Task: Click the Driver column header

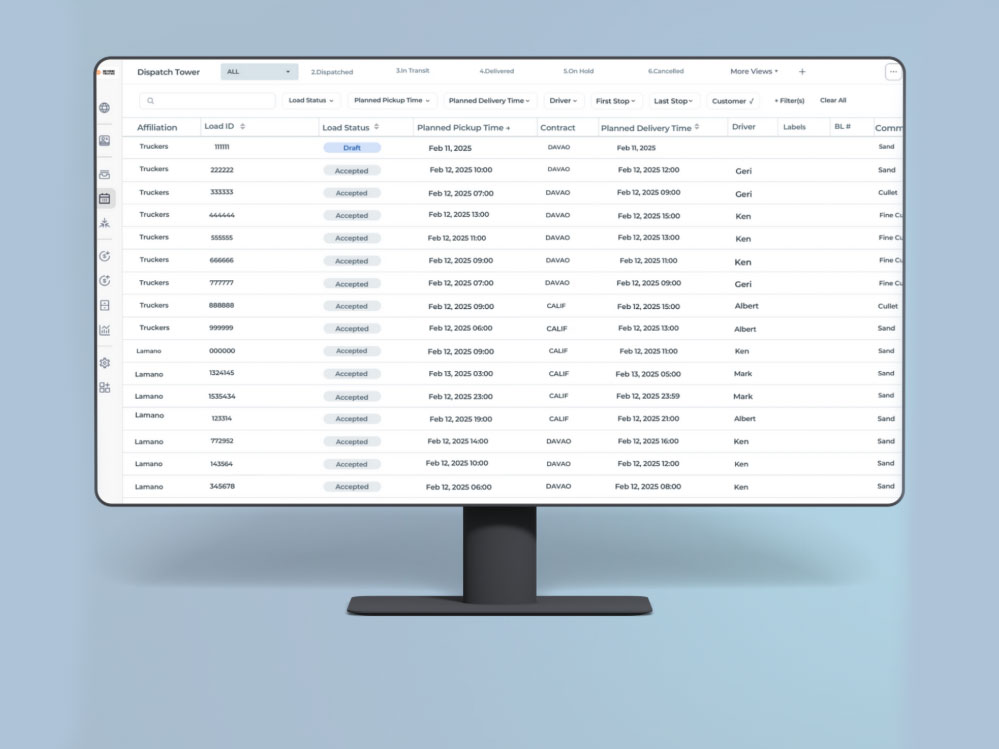Action: click(744, 127)
